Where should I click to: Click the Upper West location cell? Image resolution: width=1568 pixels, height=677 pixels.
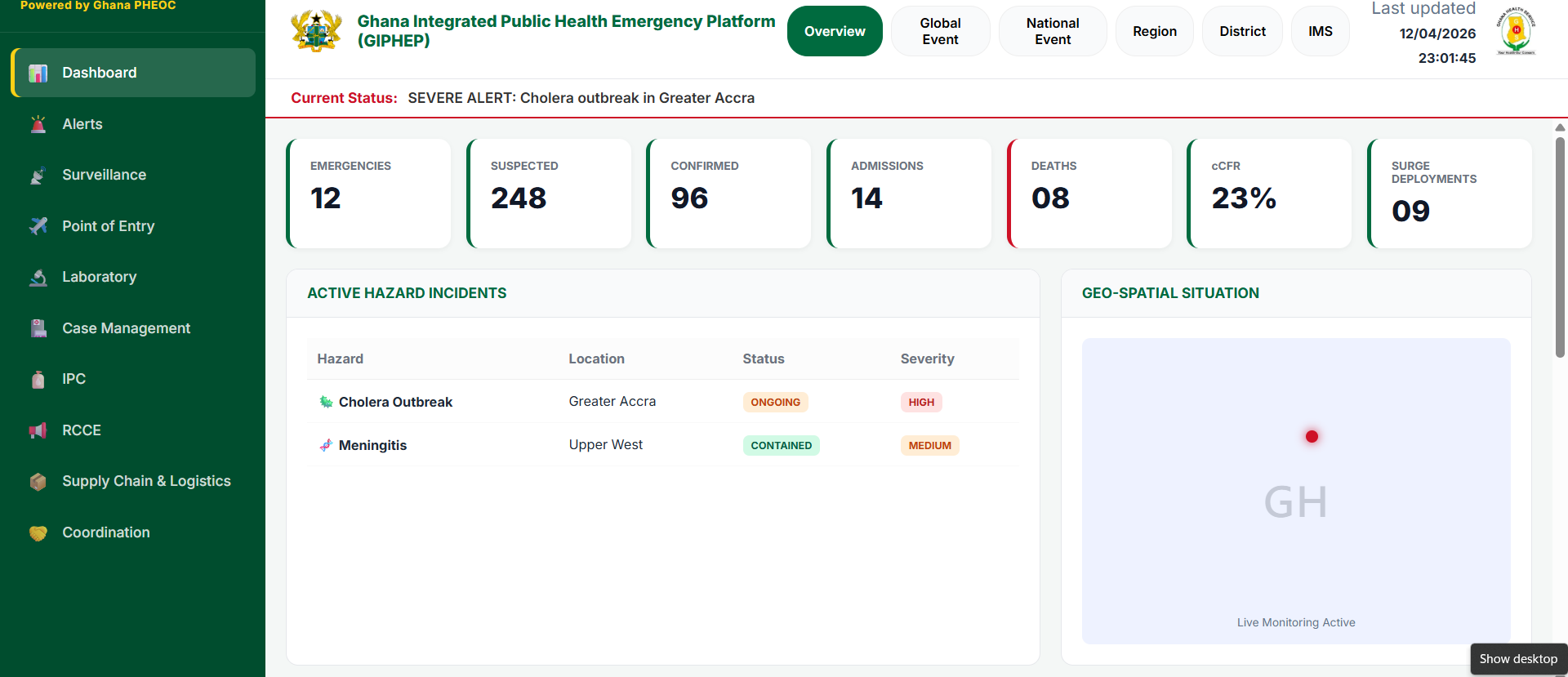coord(606,444)
